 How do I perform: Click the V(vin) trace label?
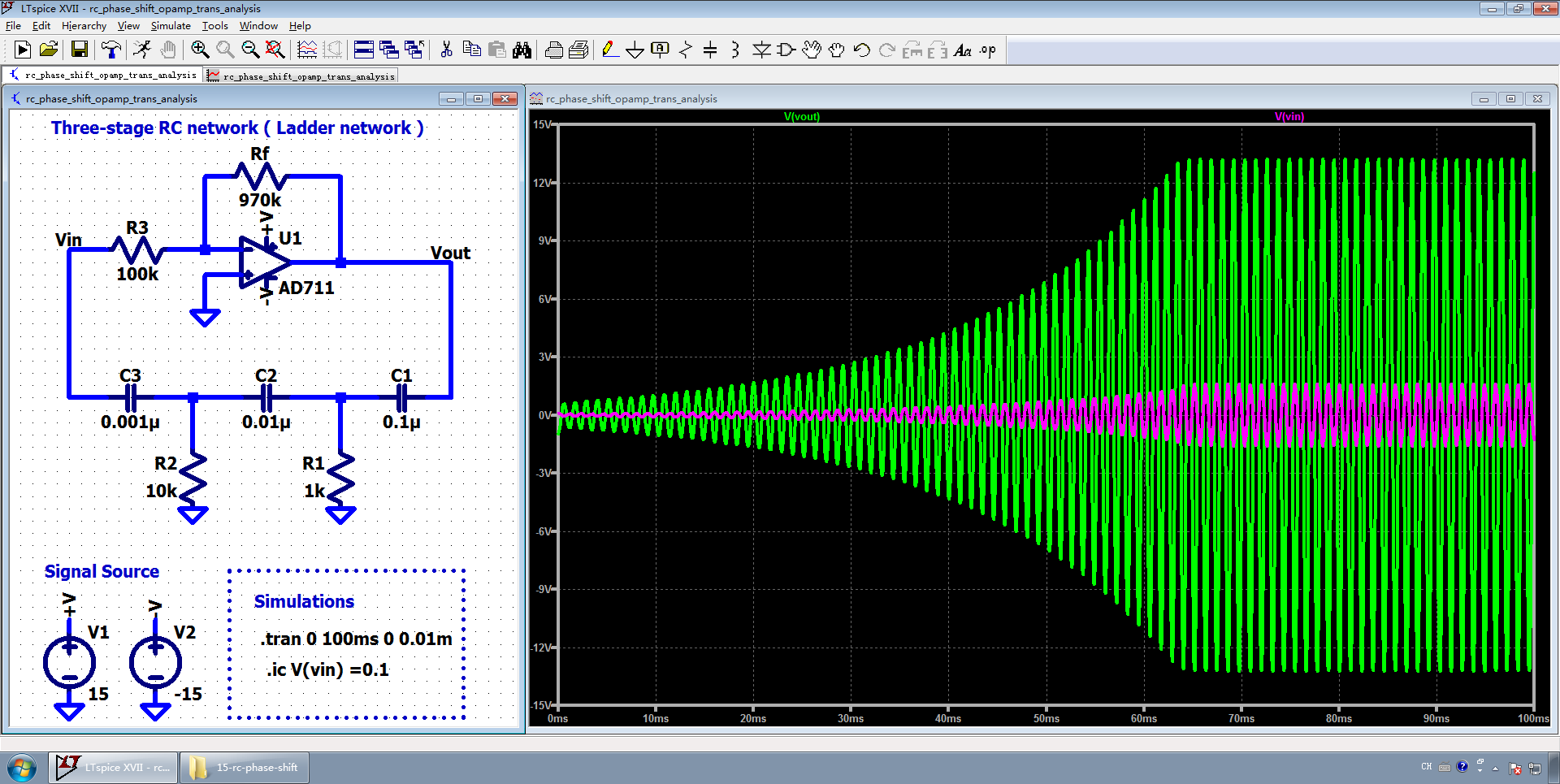pyautogui.click(x=1289, y=117)
